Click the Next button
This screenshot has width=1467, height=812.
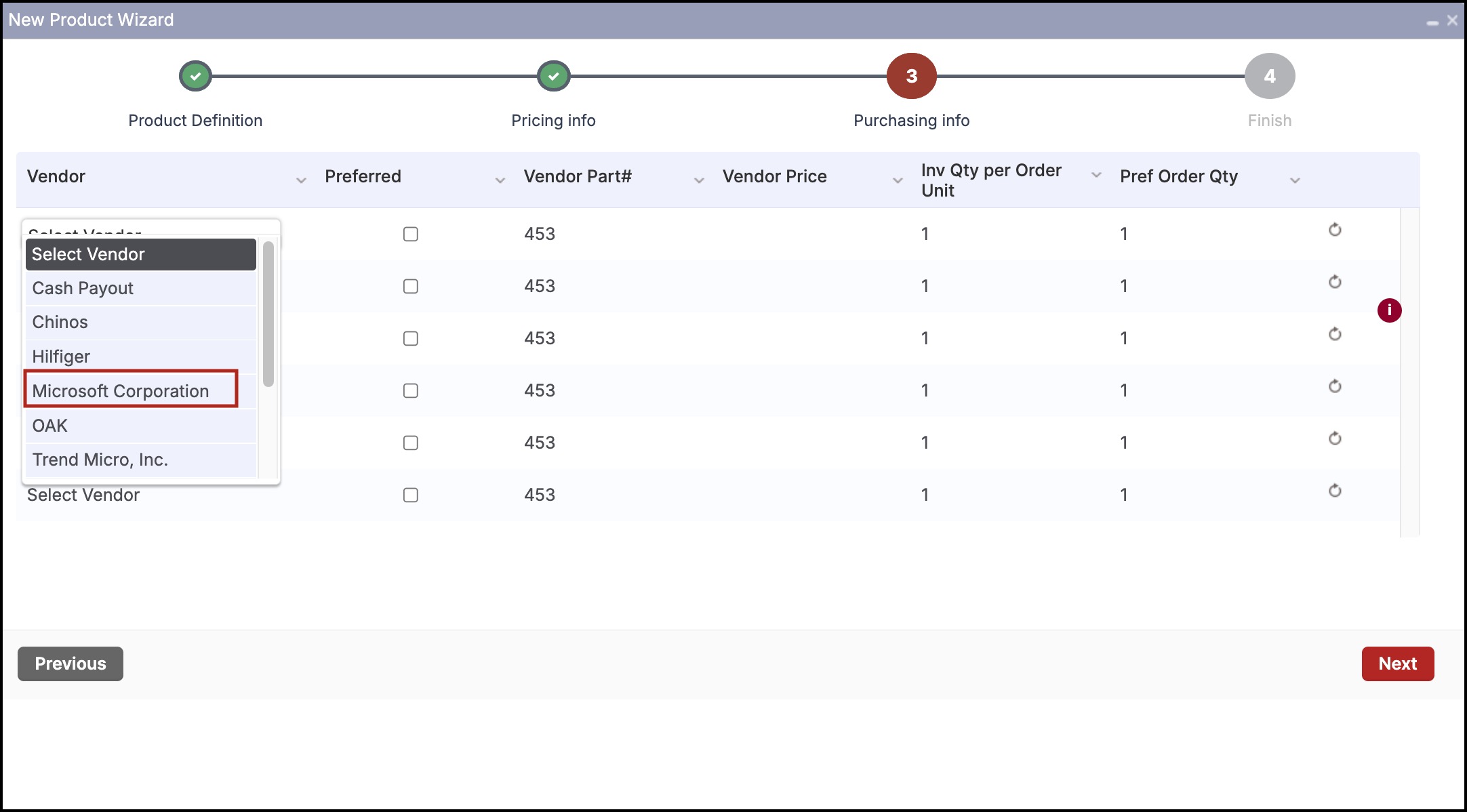[1398, 664]
